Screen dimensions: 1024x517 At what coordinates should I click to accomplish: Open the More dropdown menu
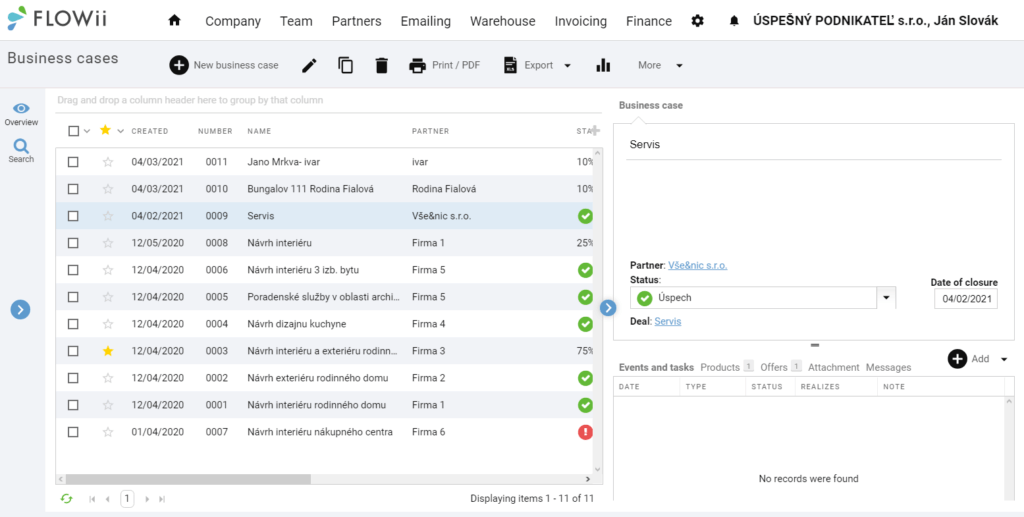[x=660, y=65]
